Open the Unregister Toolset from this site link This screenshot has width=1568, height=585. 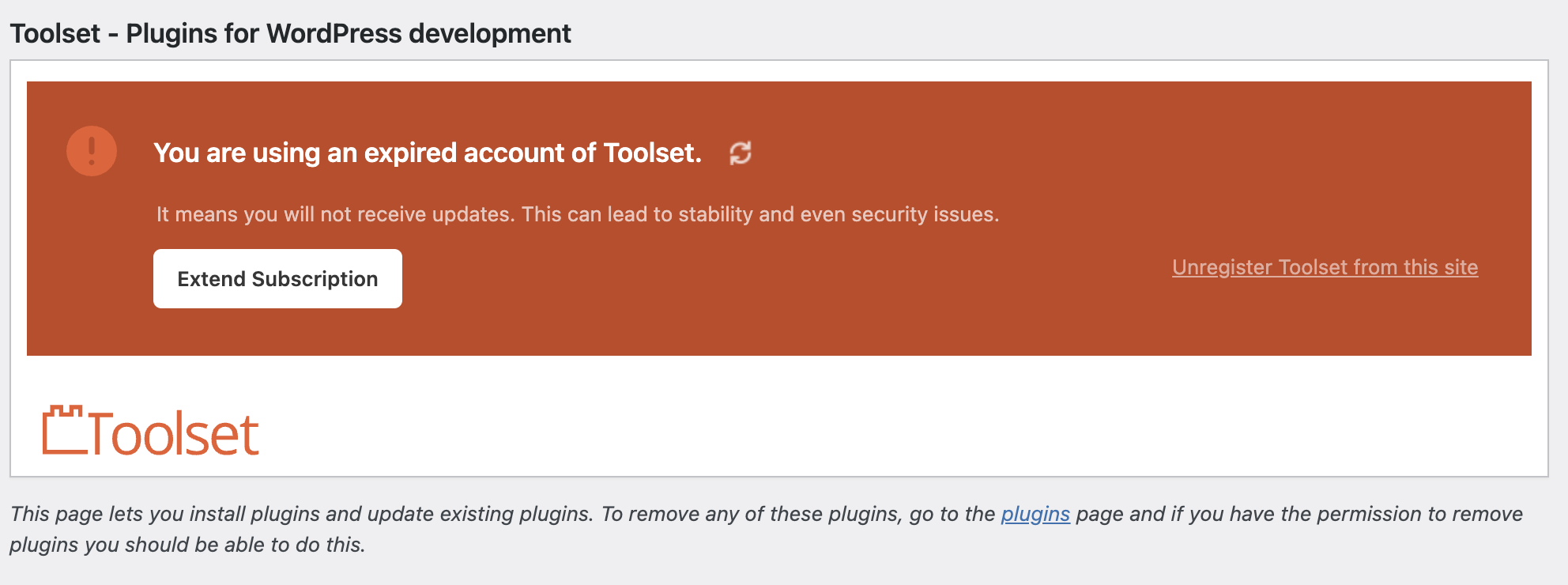pos(1325,267)
